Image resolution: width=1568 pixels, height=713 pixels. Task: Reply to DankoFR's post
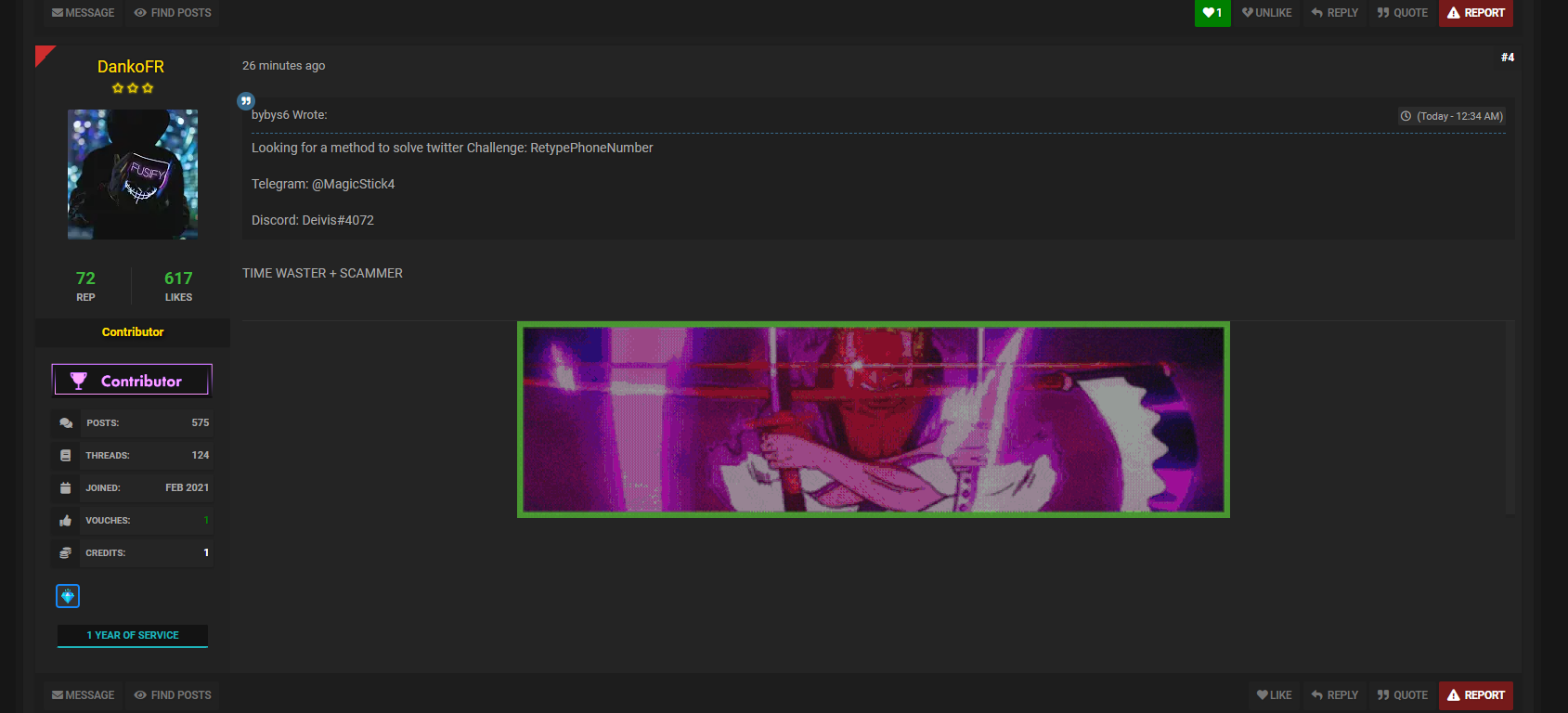coord(1335,695)
